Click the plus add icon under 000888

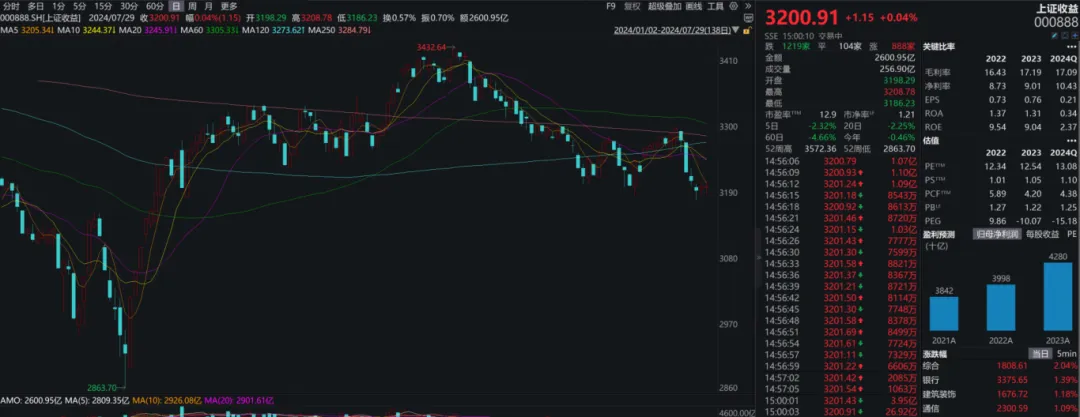point(1074,36)
